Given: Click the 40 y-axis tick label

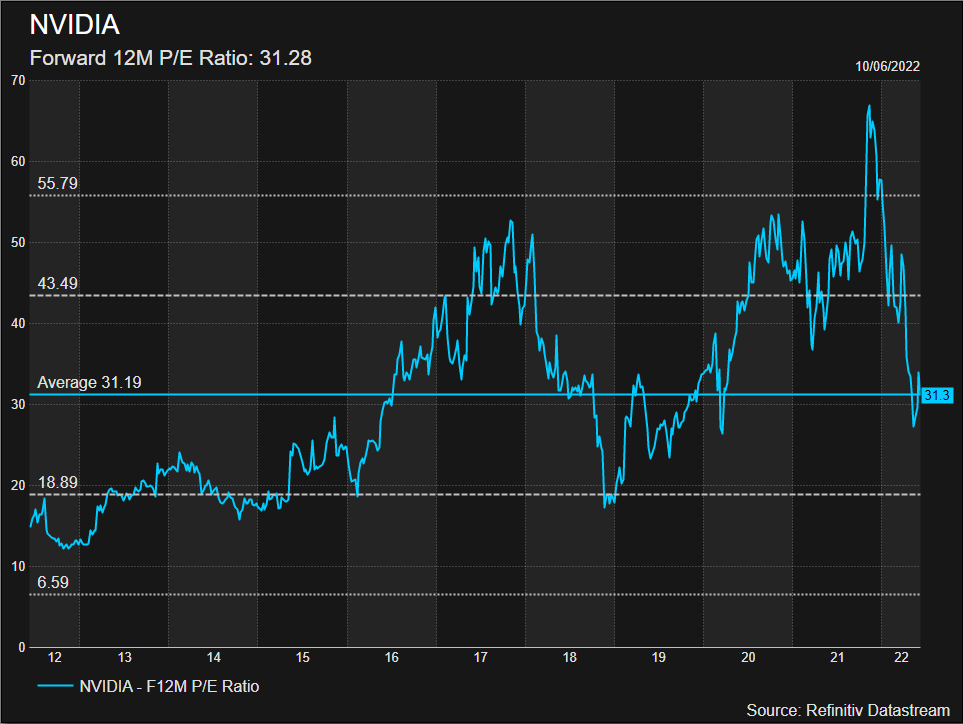Looking at the screenshot, I should coord(18,324).
